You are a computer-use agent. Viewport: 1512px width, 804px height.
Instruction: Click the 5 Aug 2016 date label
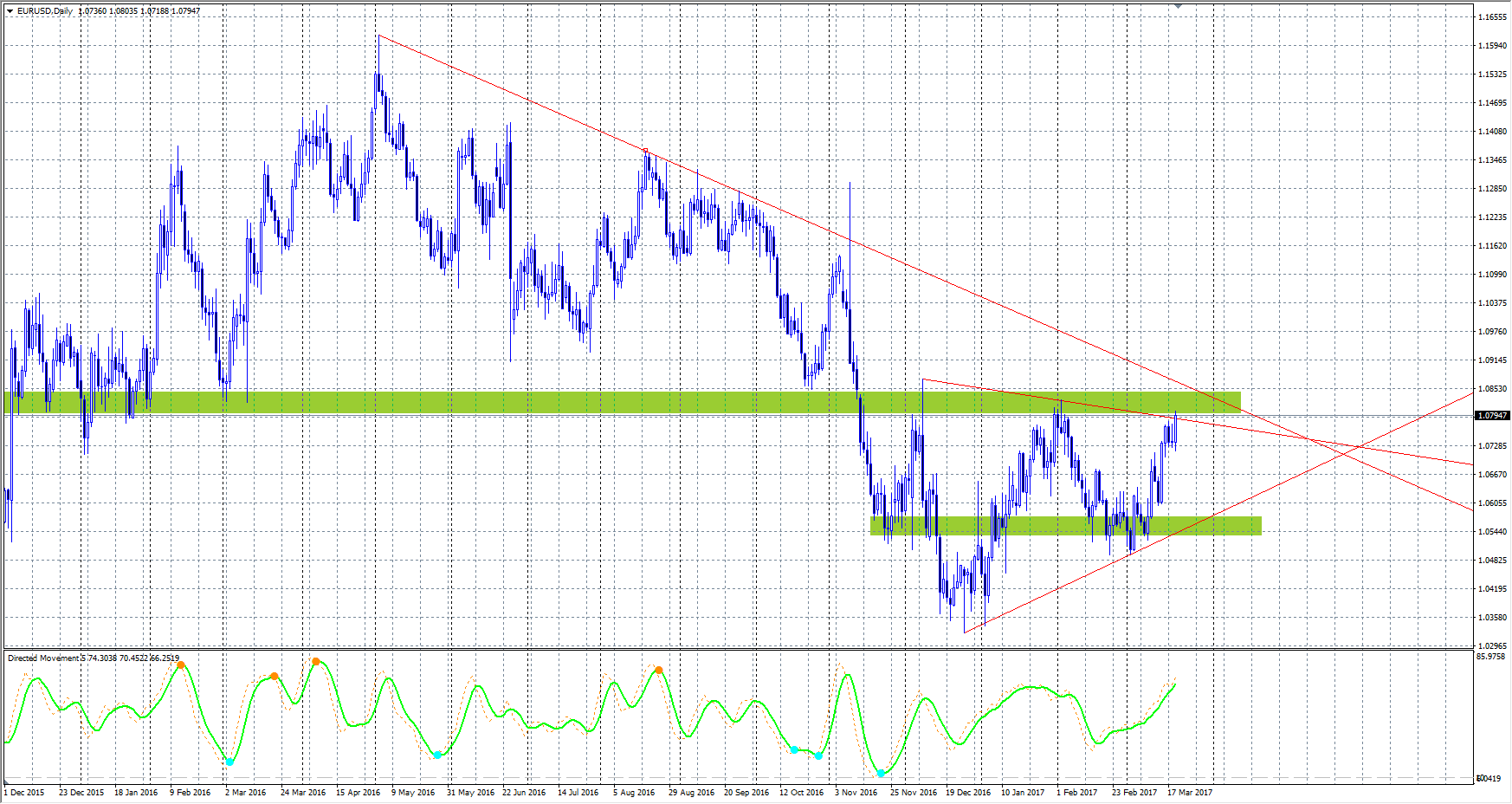click(634, 792)
